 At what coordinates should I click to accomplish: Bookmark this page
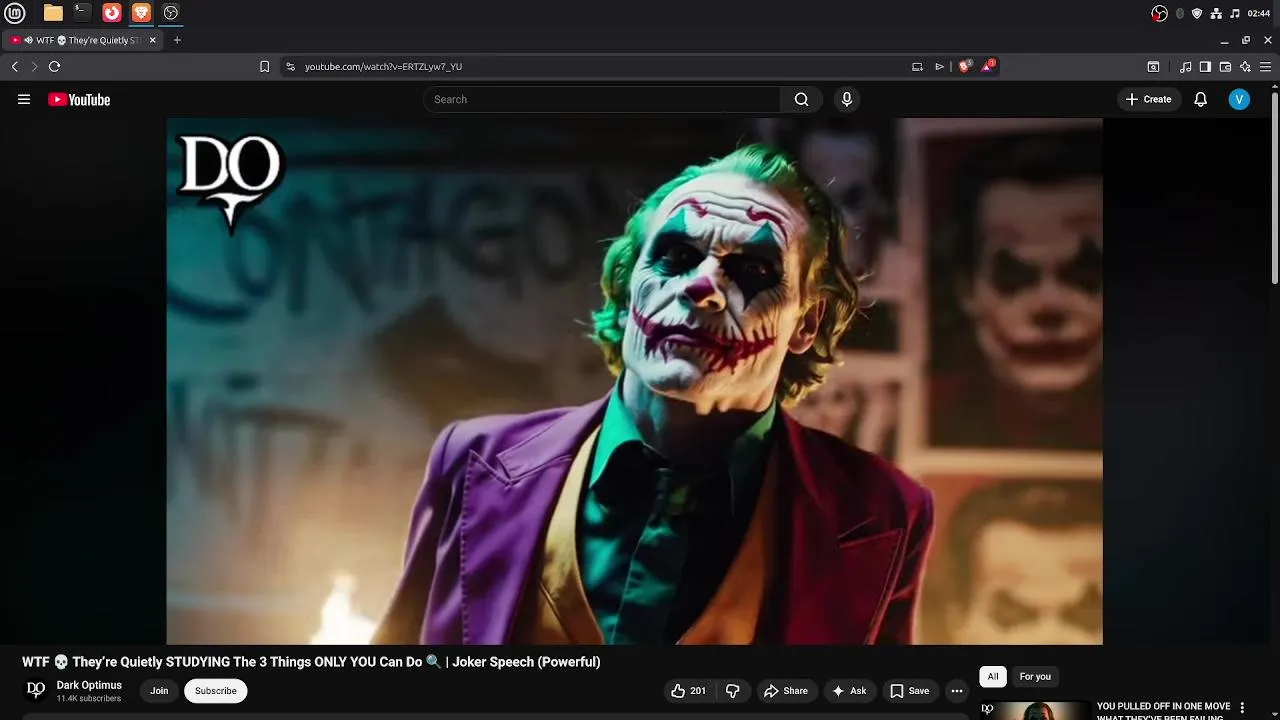264,66
